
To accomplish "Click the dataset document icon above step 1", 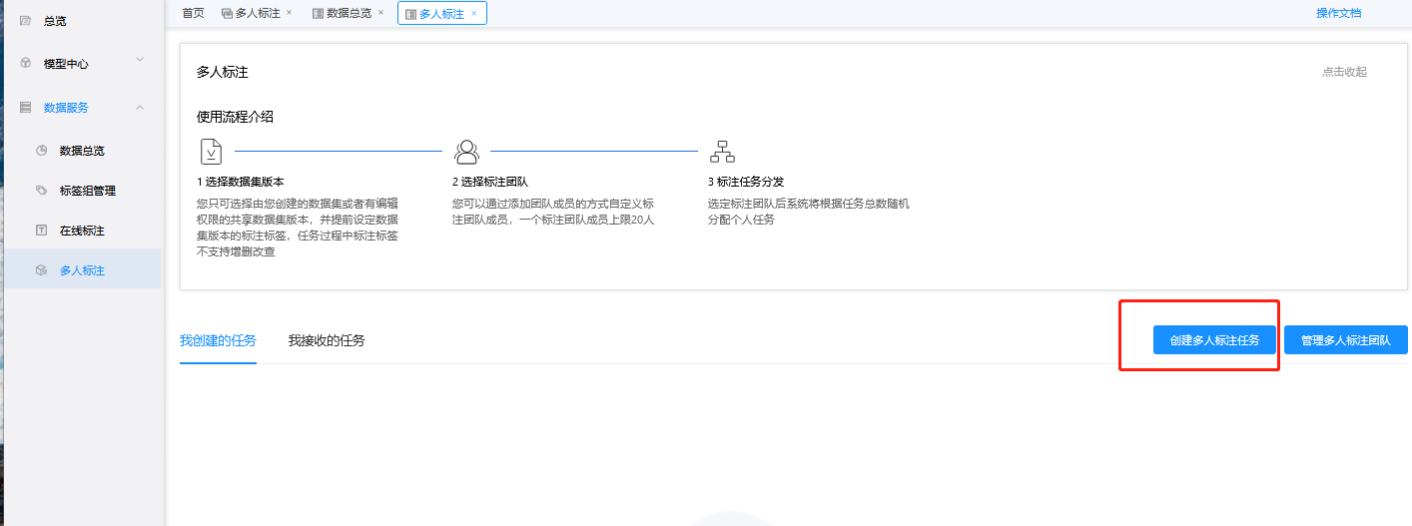I will 211,151.
